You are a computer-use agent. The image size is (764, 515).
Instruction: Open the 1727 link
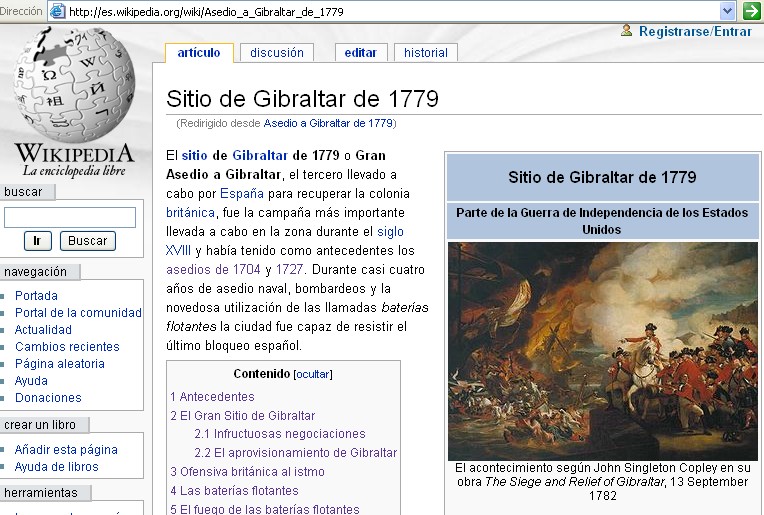click(289, 269)
